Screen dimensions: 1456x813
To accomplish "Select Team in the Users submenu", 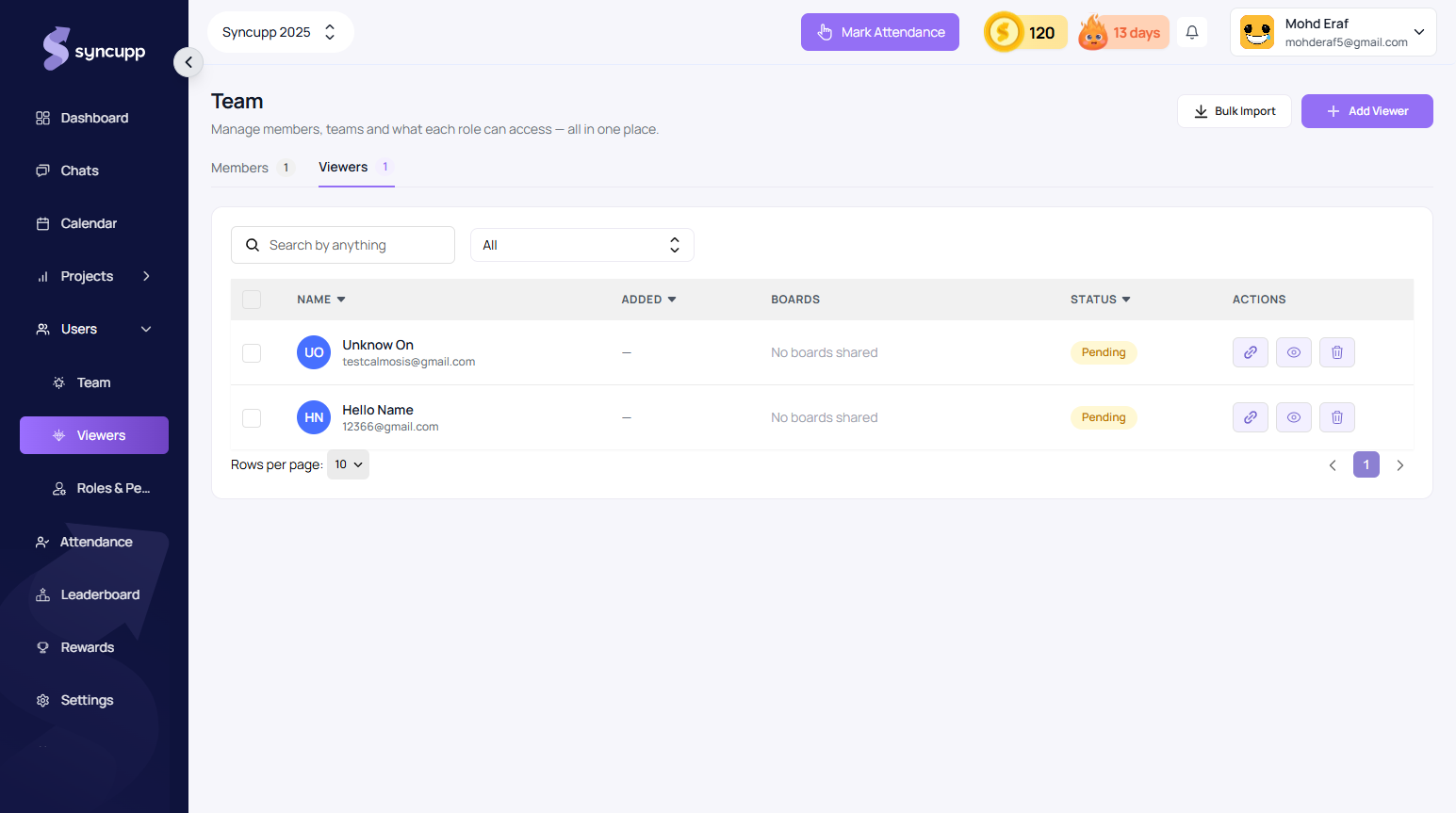I will pyautogui.click(x=93, y=382).
